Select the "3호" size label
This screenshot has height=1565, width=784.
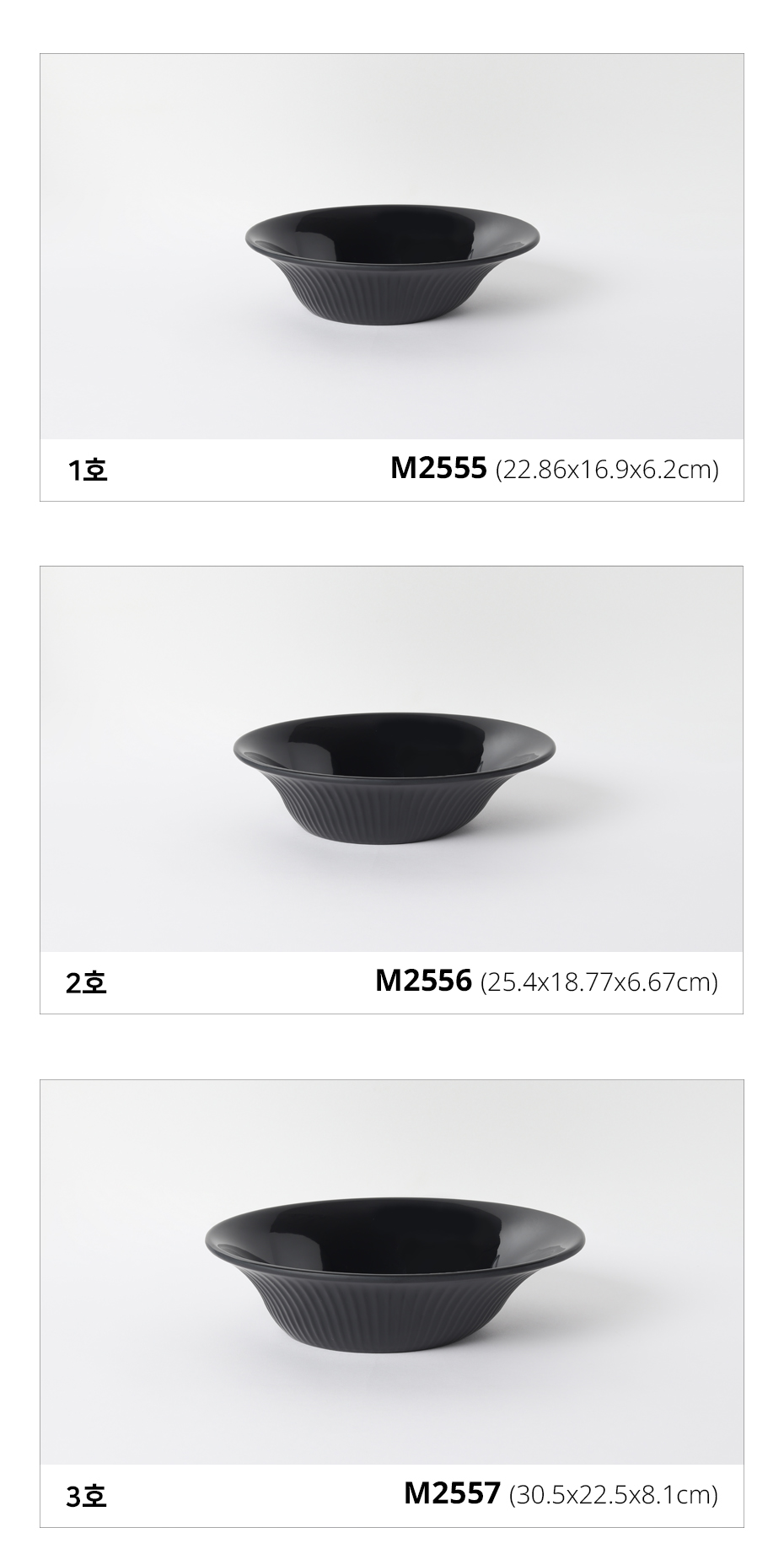[x=86, y=1496]
